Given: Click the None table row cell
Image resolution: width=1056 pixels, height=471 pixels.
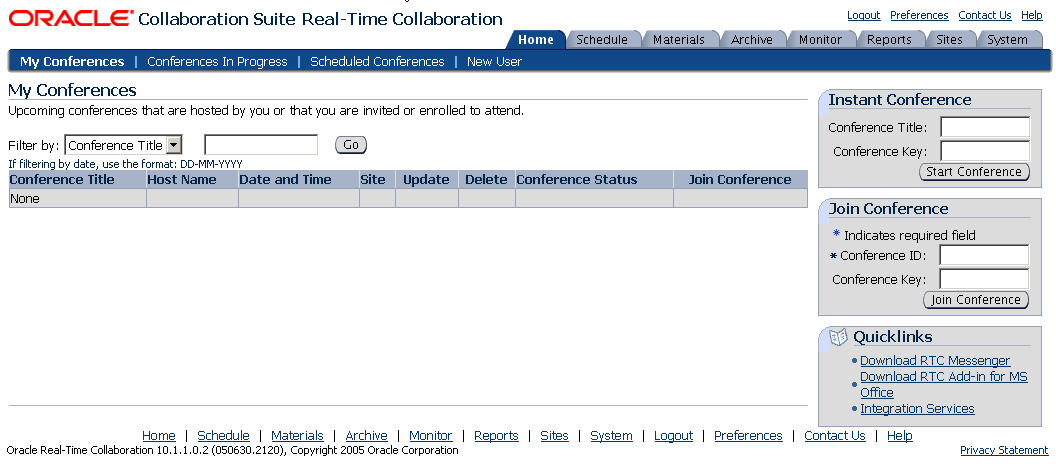Looking at the screenshot, I should (77, 199).
